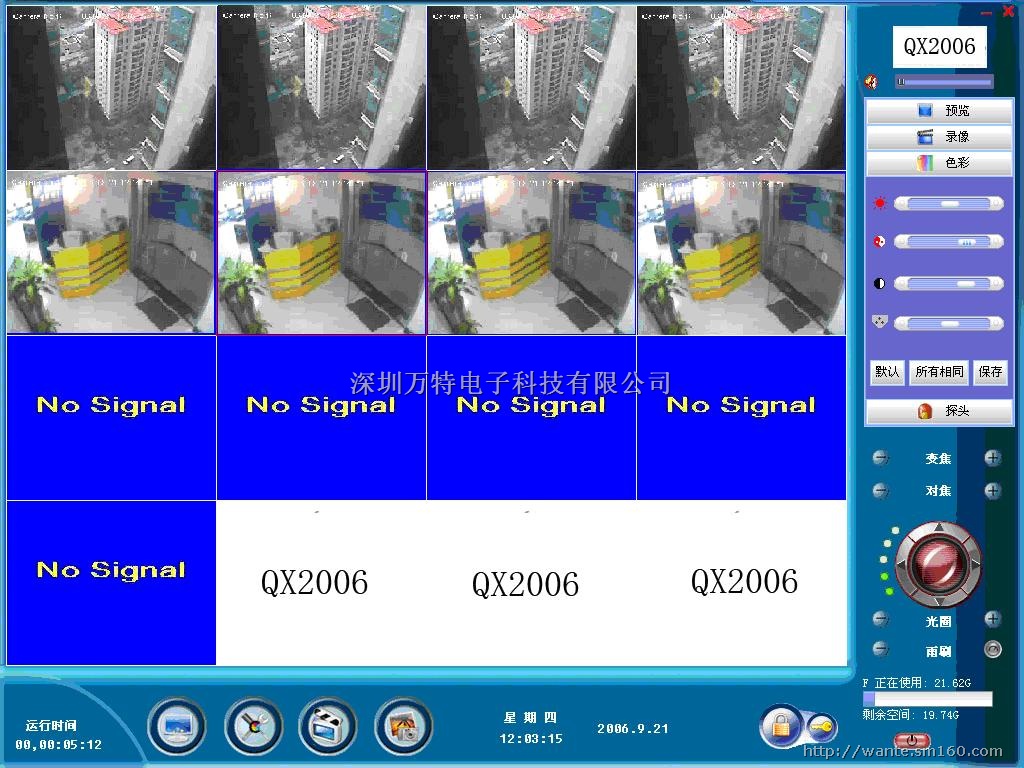Click 默认 default button

coord(887,372)
